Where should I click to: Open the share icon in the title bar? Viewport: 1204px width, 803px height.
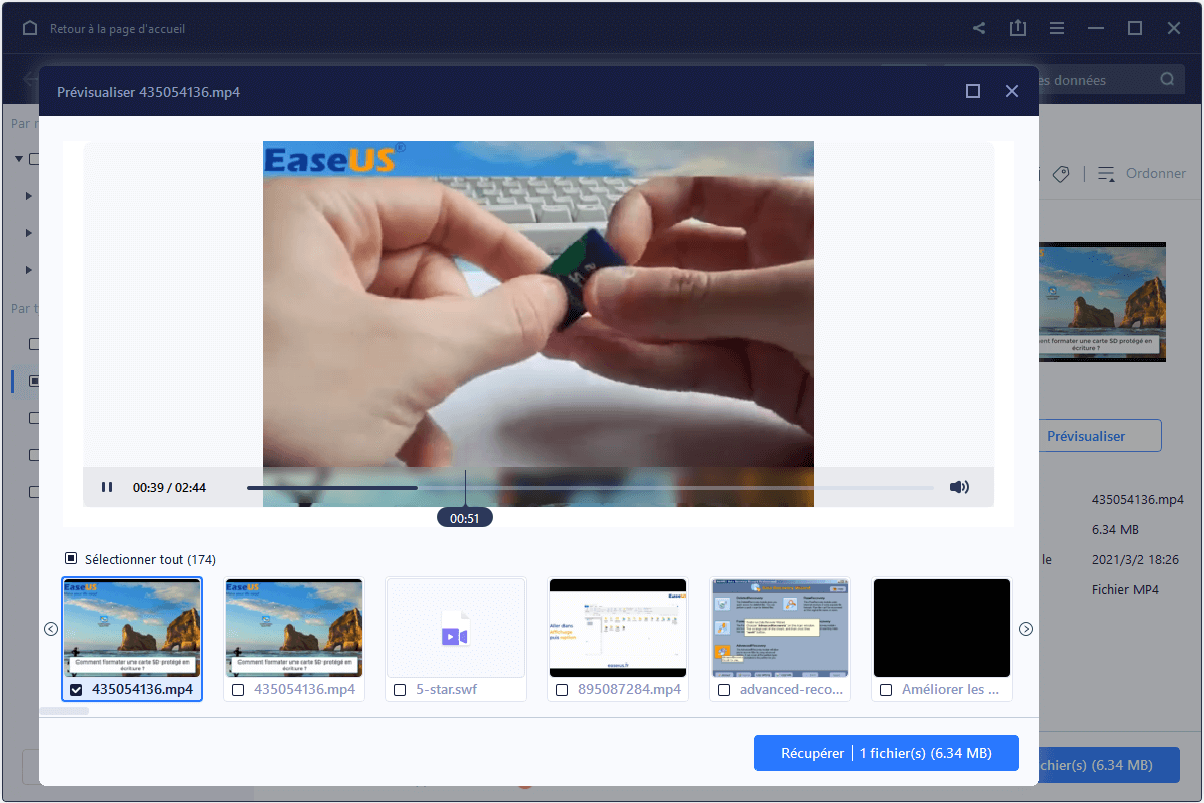[979, 29]
